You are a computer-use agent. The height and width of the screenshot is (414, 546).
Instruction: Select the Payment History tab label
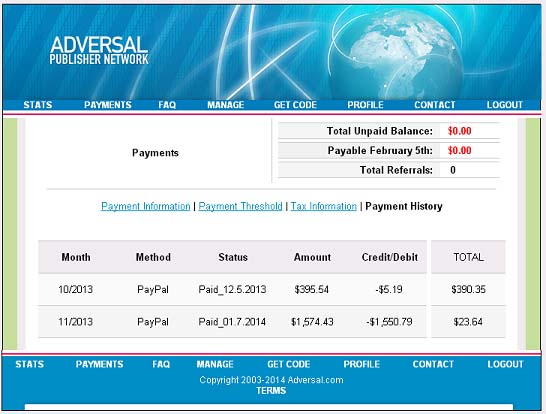pos(404,206)
